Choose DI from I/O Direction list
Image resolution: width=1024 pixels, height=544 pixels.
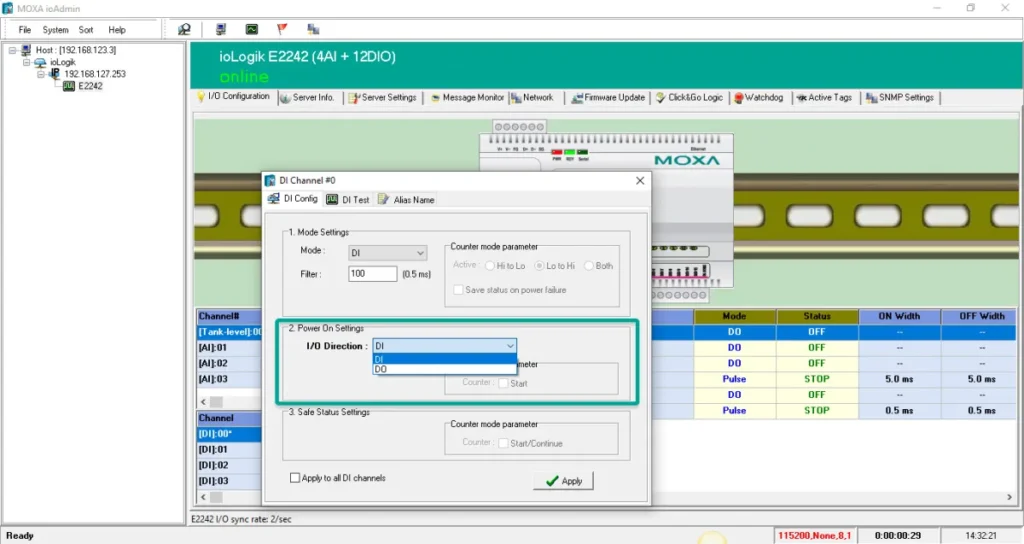(445, 359)
